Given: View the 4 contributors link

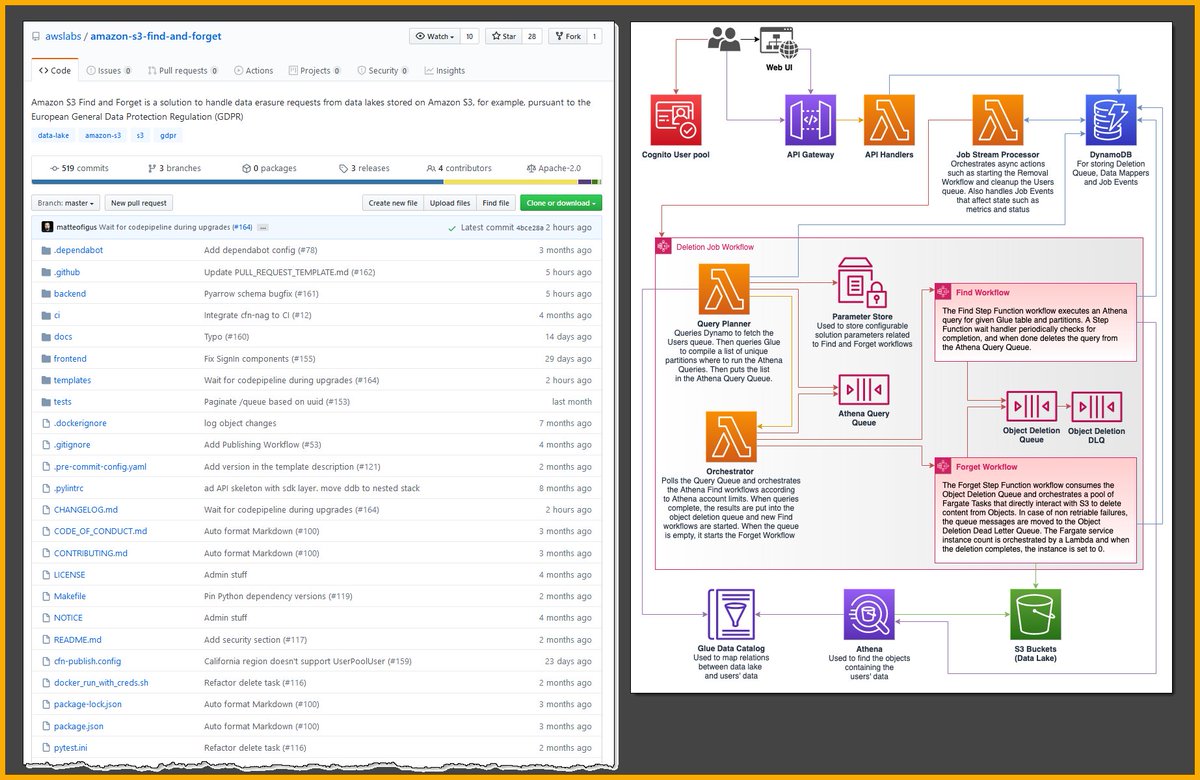Looking at the screenshot, I should pos(459,169).
